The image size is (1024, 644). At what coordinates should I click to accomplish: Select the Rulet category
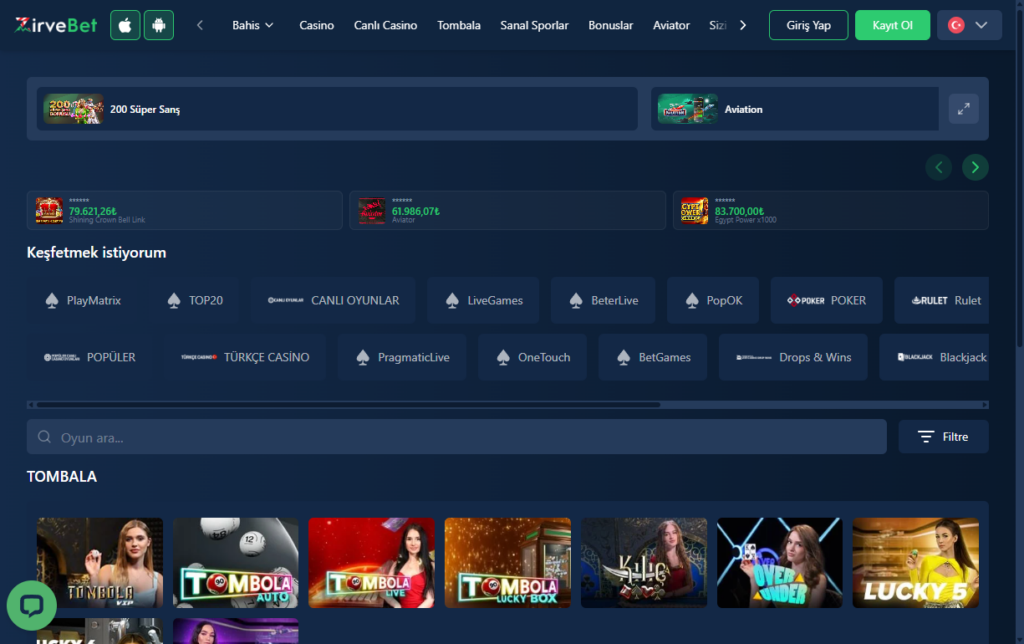click(942, 300)
